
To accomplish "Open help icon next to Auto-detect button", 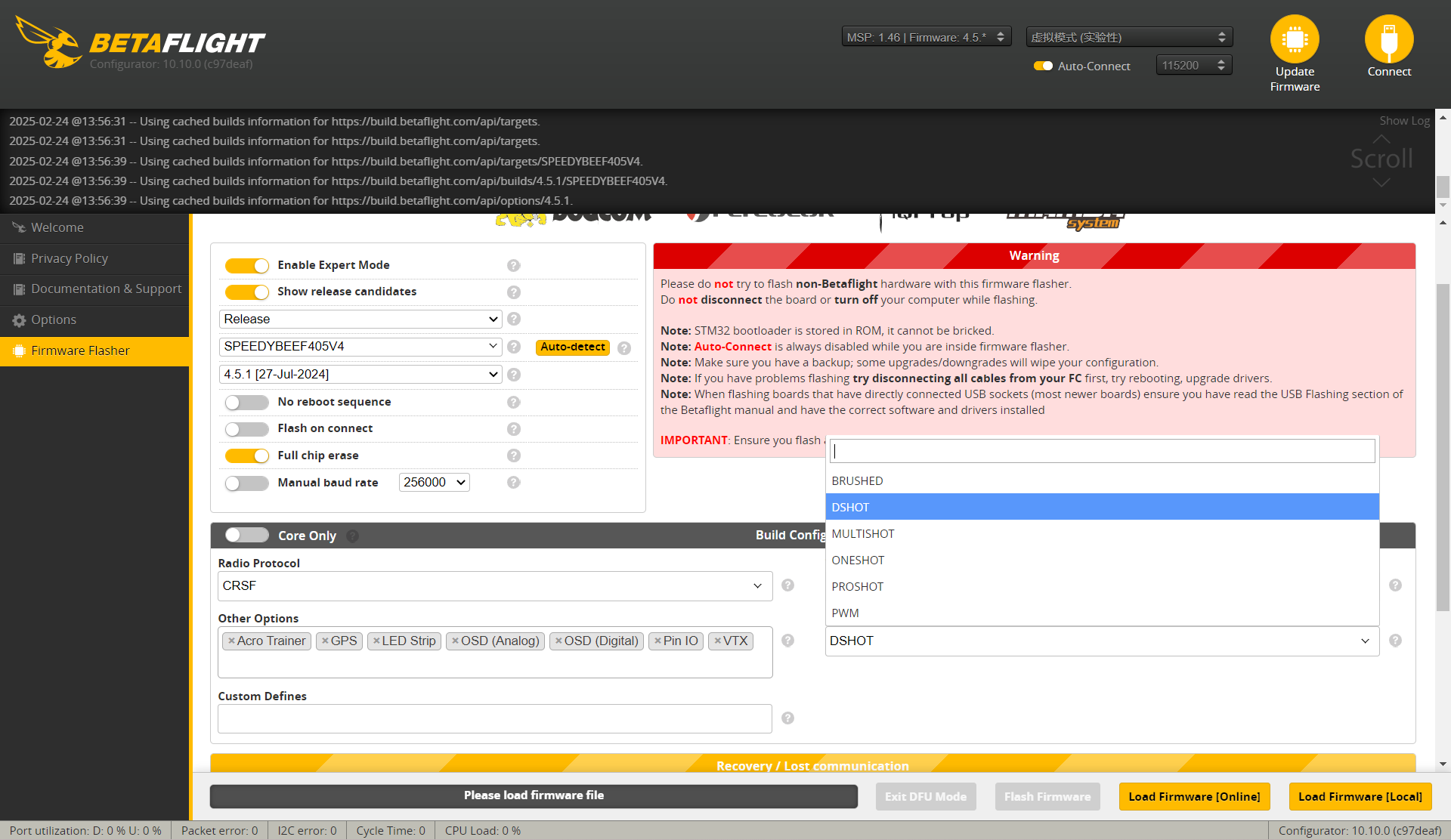I will pyautogui.click(x=624, y=348).
